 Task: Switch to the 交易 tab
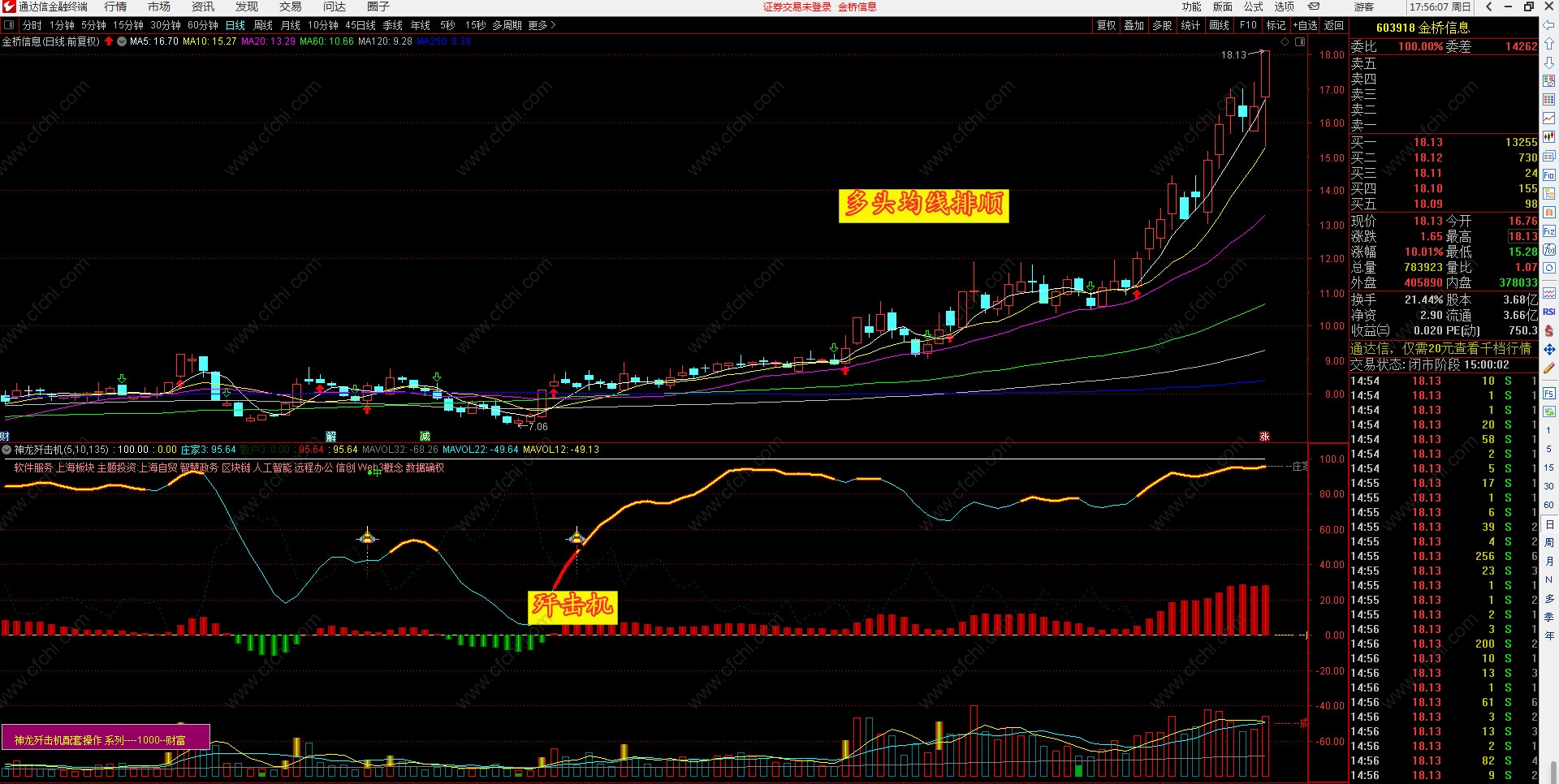pos(291,6)
